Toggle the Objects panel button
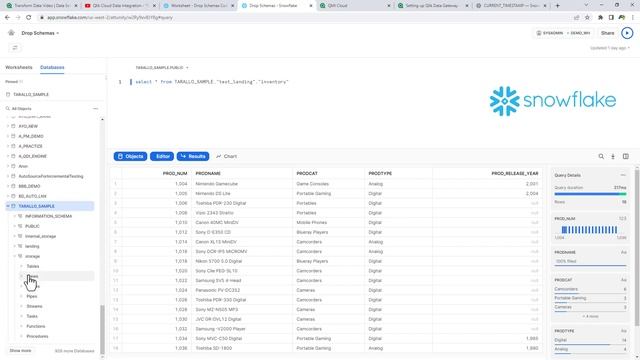Screen dimensions: 640x360 pyautogui.click(x=130, y=156)
